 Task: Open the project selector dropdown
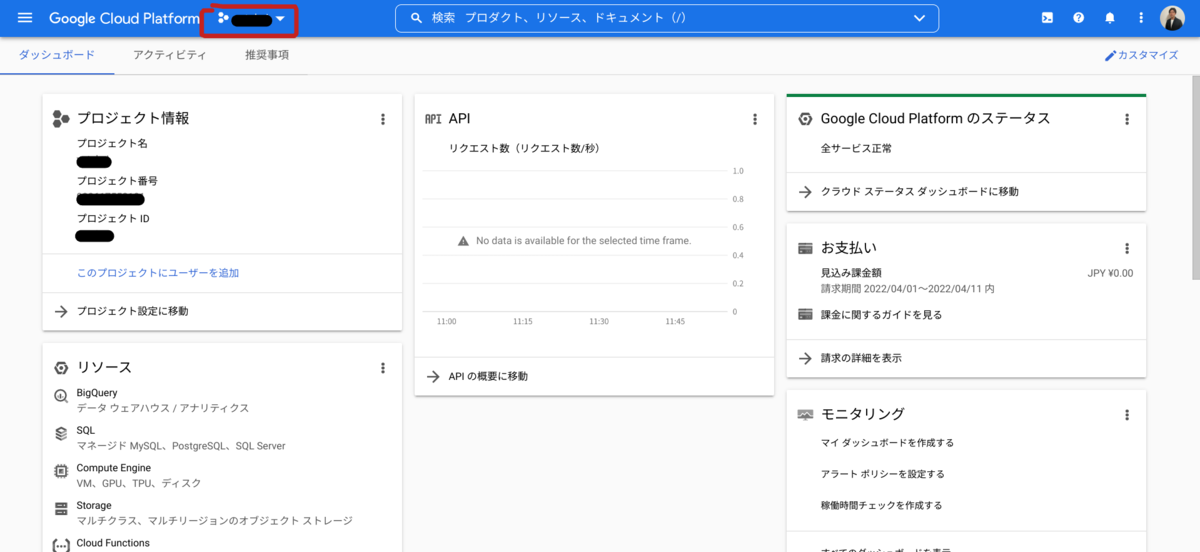(252, 18)
